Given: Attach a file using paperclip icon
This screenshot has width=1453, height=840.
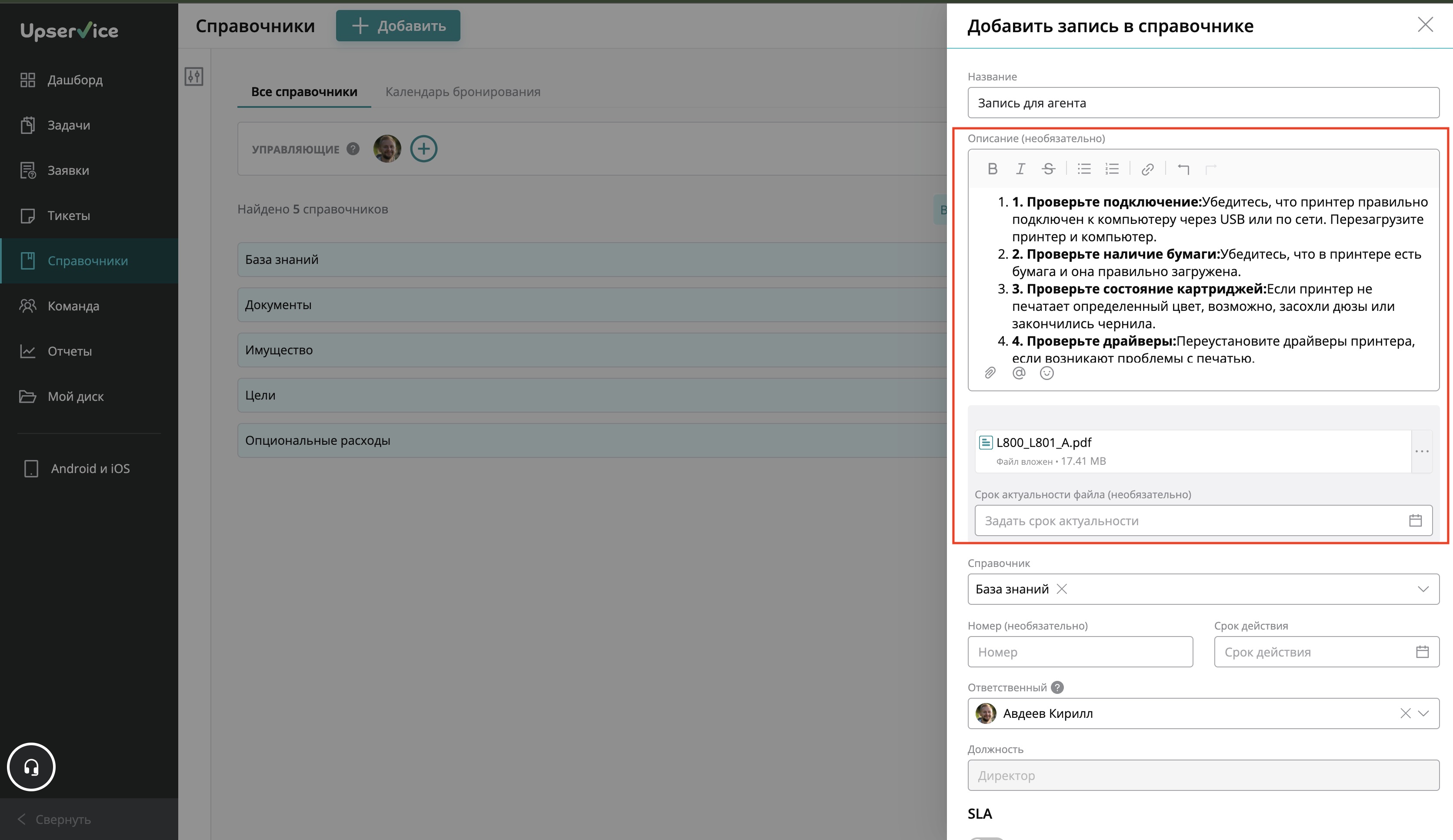Looking at the screenshot, I should point(990,373).
